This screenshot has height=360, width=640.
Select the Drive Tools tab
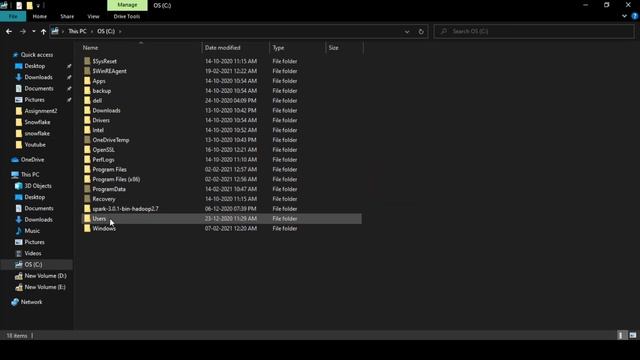pos(127,16)
